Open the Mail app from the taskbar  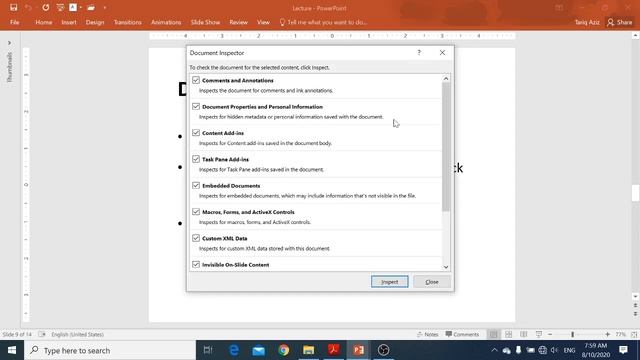tap(259, 350)
